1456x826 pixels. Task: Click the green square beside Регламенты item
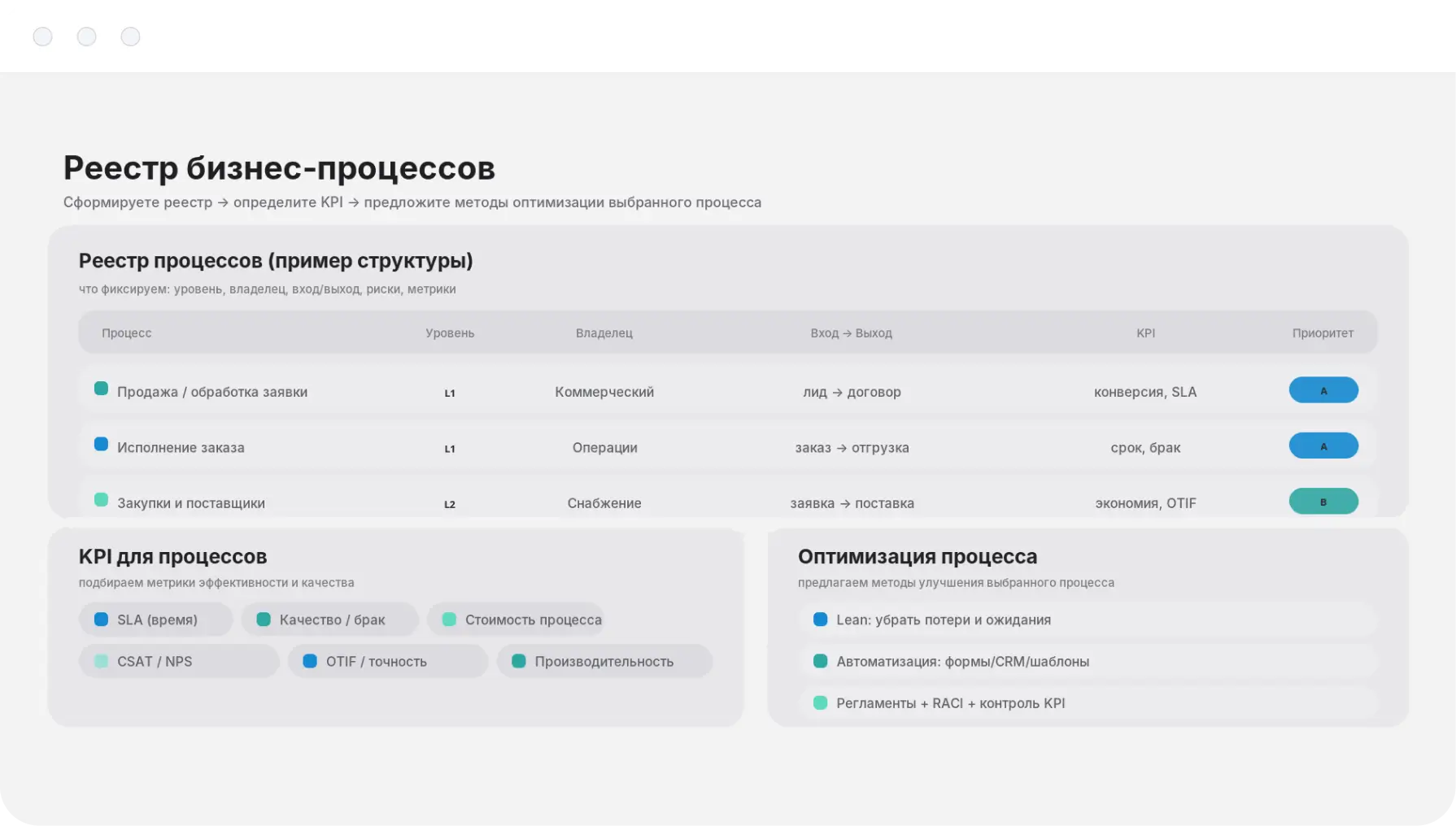pos(820,702)
